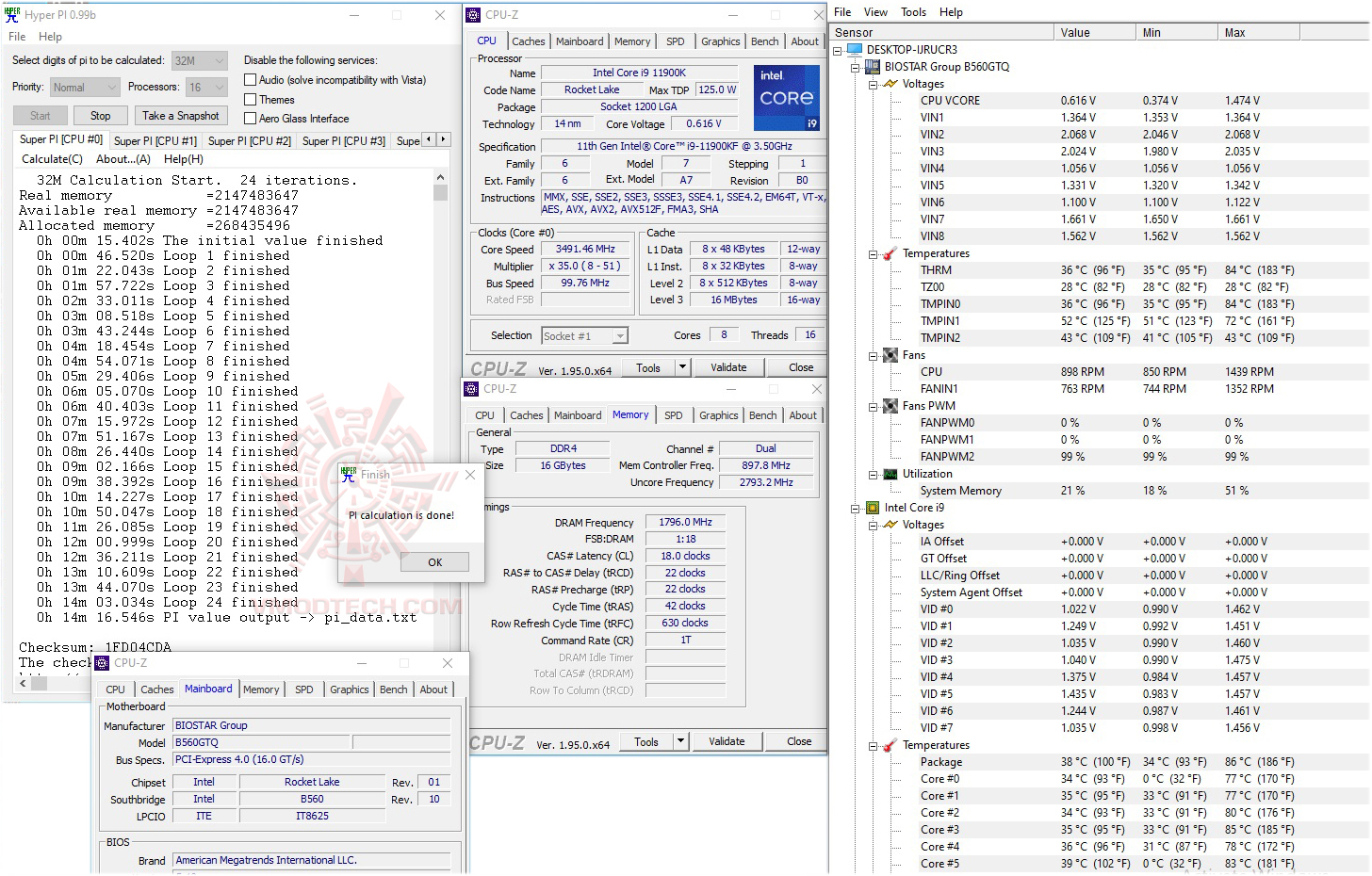This screenshot has width=1372, height=876.
Task: Open the Priority dropdown set to Normal
Action: (x=85, y=88)
